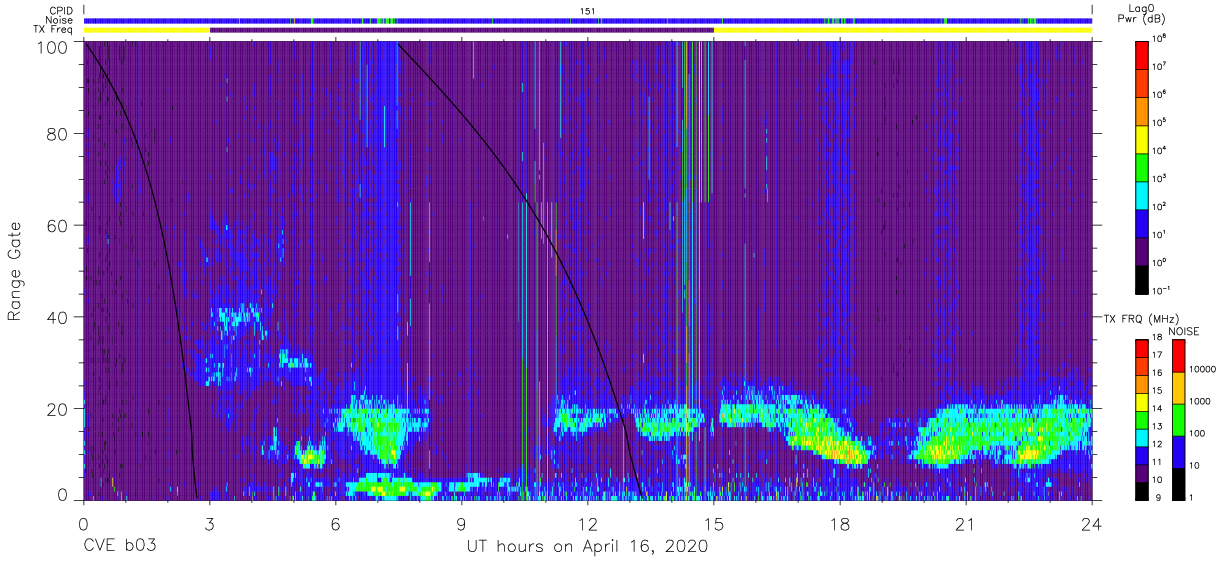Click the CVE b03 radar label
This screenshot has height=567, width=1228.
[x=119, y=547]
